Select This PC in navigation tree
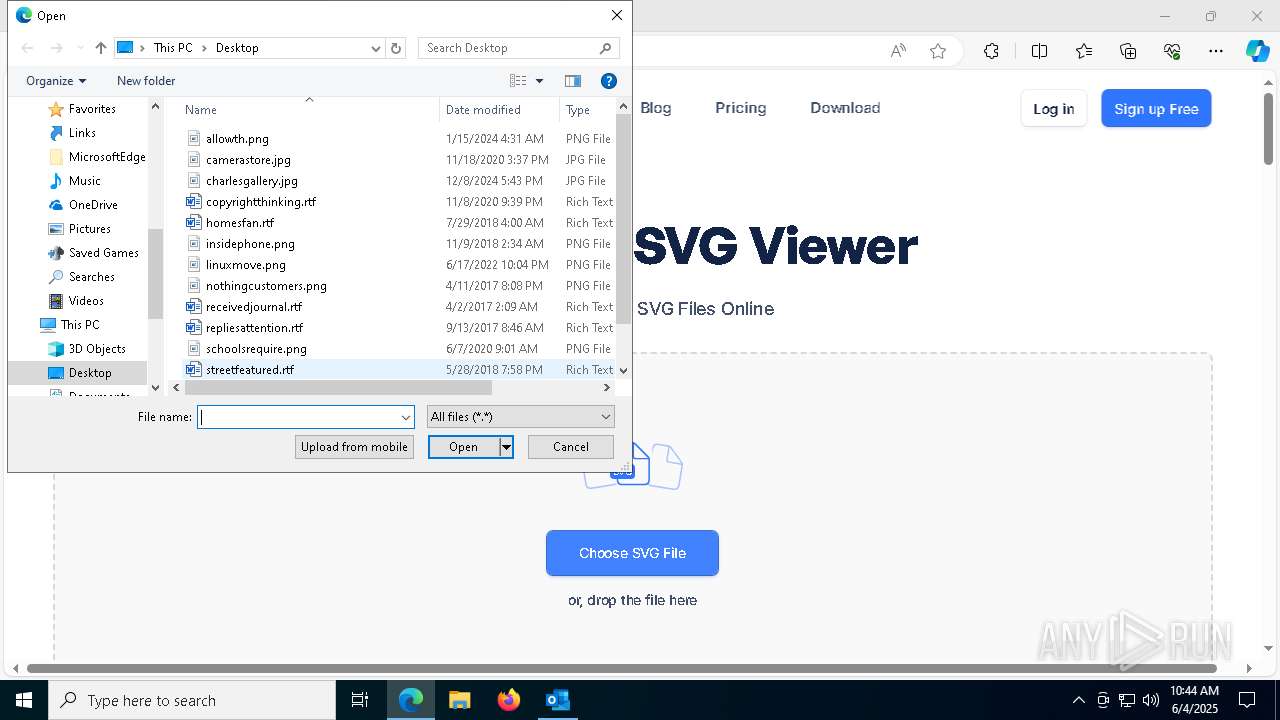The height and width of the screenshot is (720, 1280). 80,325
